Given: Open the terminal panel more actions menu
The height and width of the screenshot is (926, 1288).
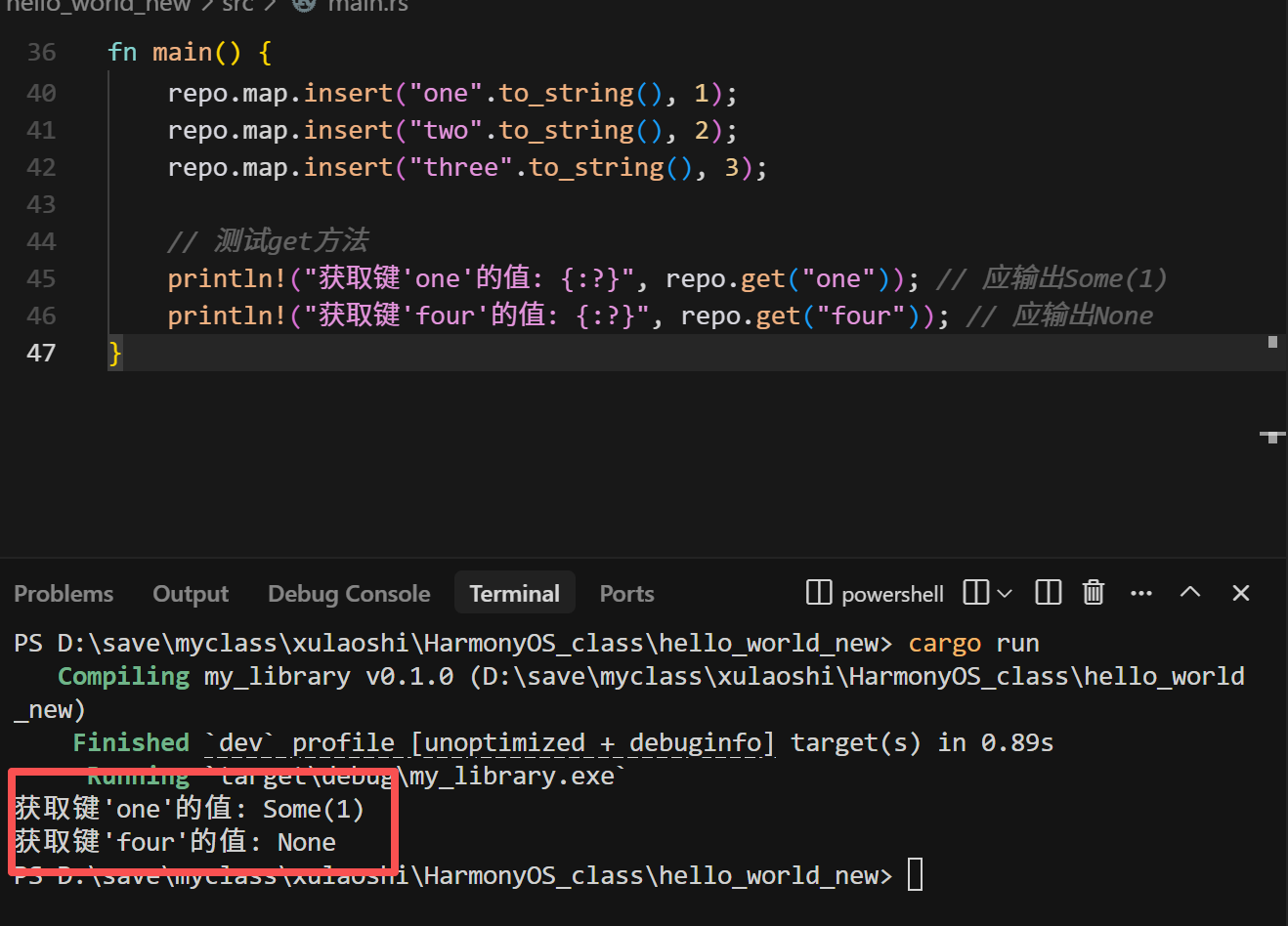Looking at the screenshot, I should click(x=1141, y=593).
